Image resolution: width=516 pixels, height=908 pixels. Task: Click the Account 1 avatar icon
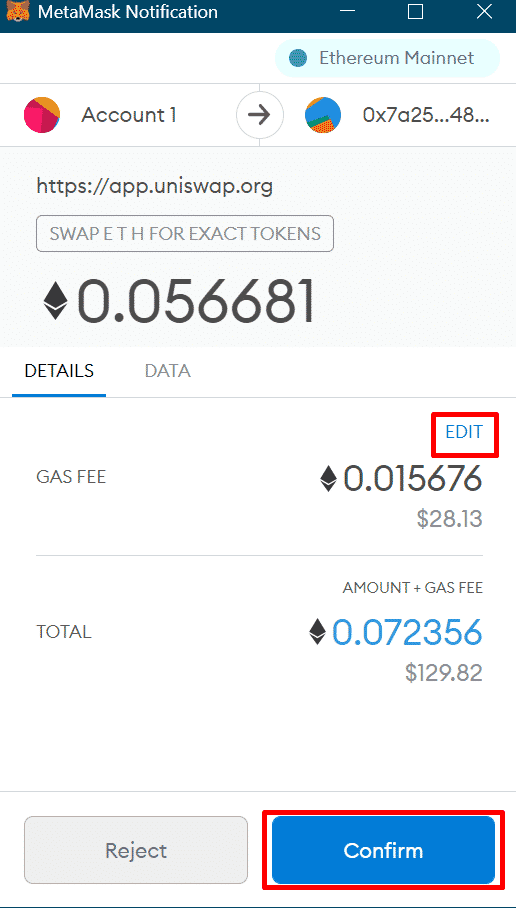point(42,115)
